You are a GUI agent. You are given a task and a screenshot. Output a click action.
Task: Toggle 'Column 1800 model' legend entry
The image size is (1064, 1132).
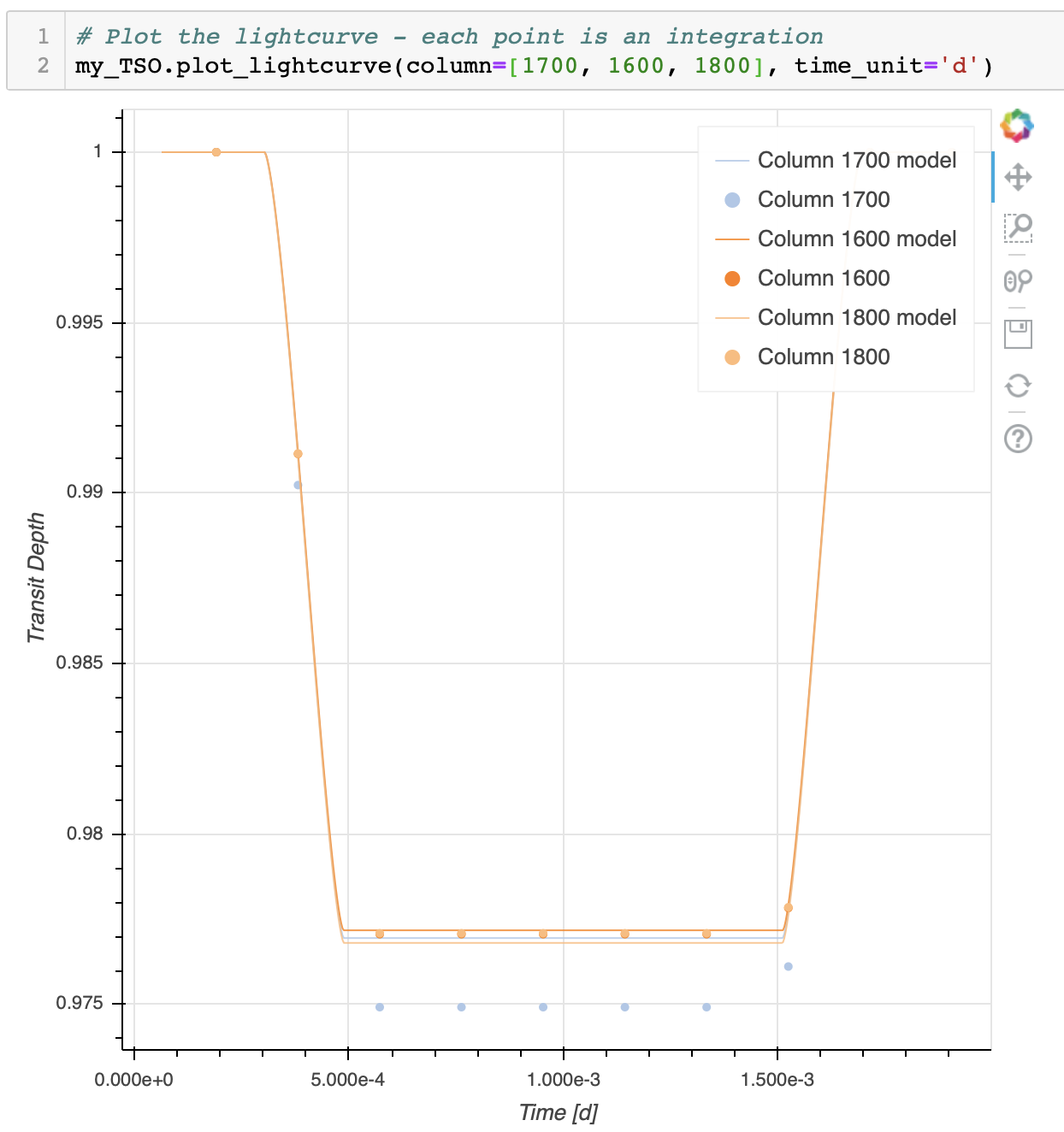tap(836, 317)
